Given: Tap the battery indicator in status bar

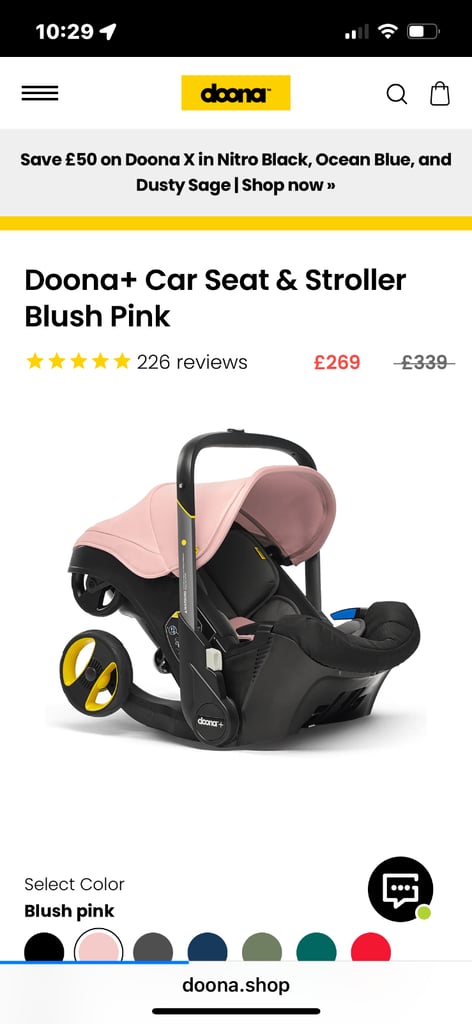Looking at the screenshot, I should point(424,31).
